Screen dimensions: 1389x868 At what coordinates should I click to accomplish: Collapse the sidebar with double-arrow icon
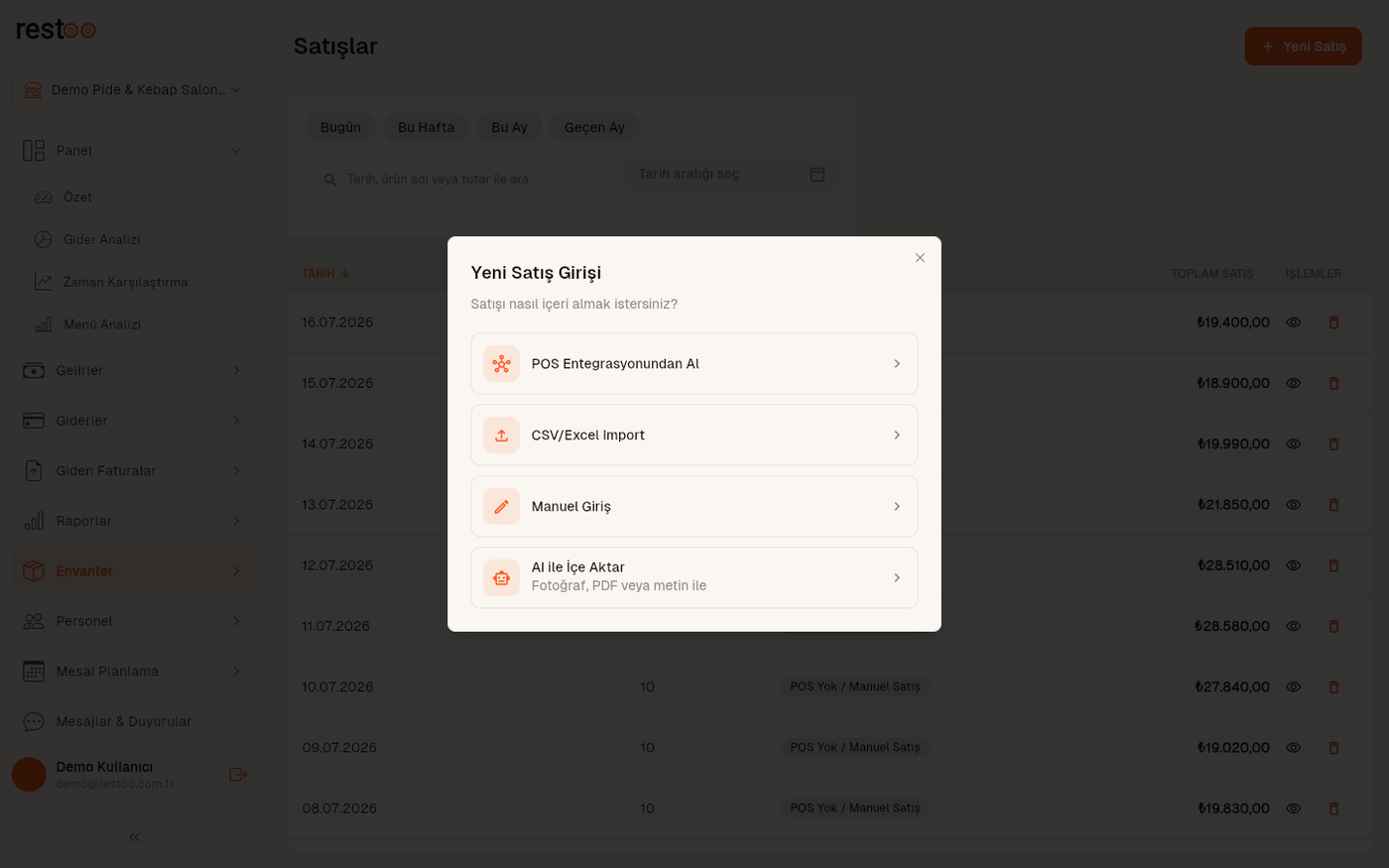135,837
